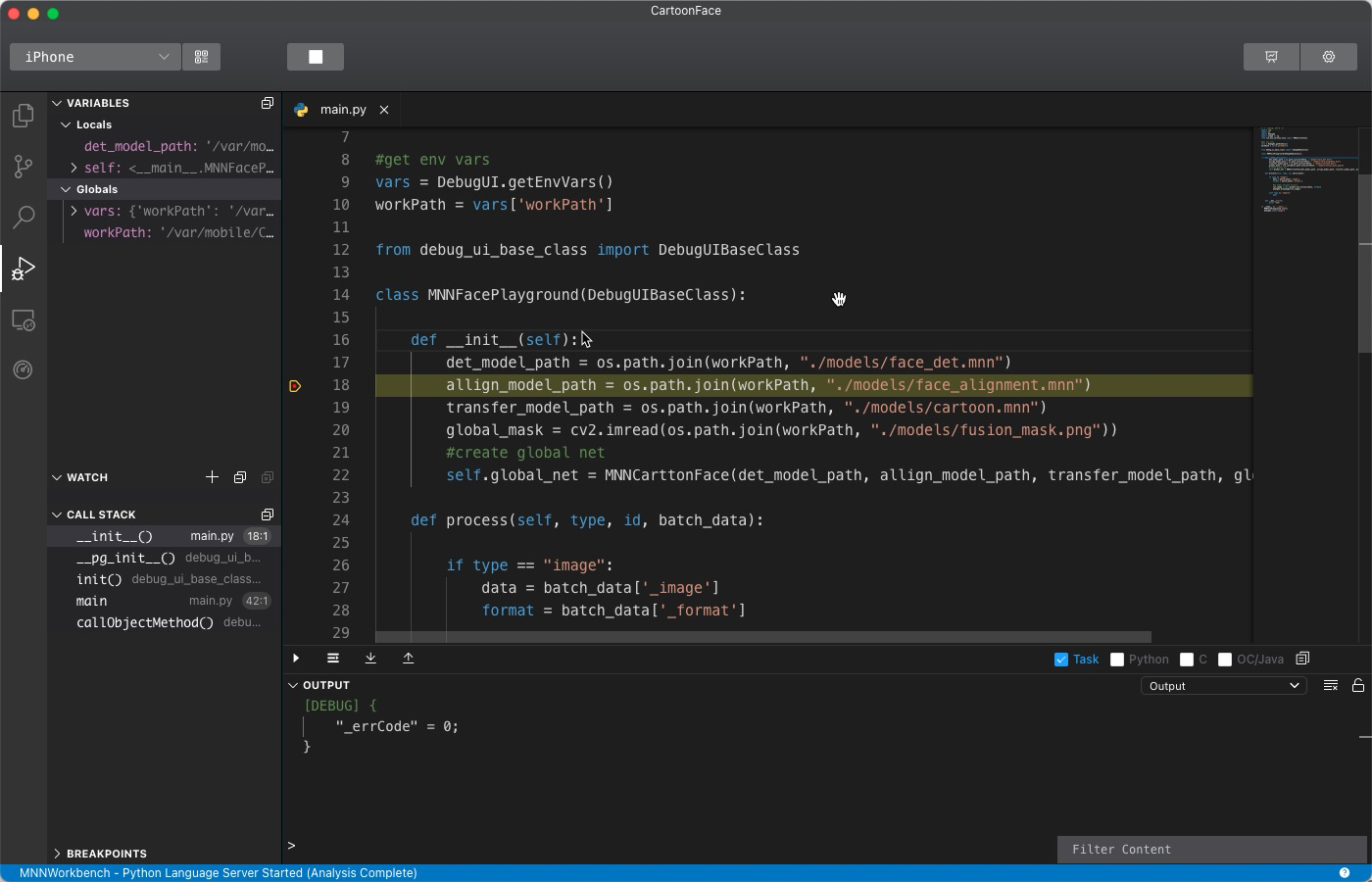Click the breakpoint marker on line 18
Image resolution: width=1372 pixels, height=882 pixels.
(295, 386)
